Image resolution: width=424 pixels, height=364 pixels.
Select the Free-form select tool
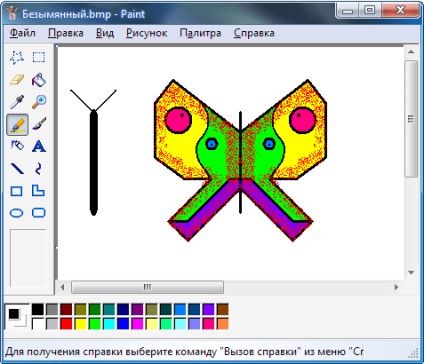click(17, 57)
